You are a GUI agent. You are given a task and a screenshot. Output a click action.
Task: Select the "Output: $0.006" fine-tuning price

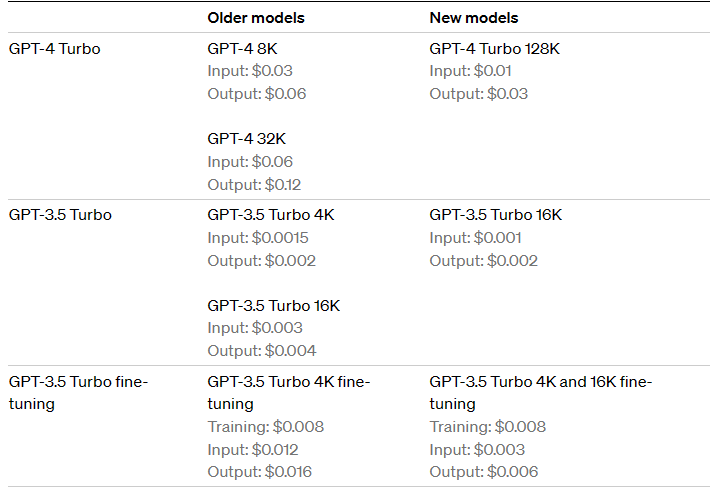484,472
